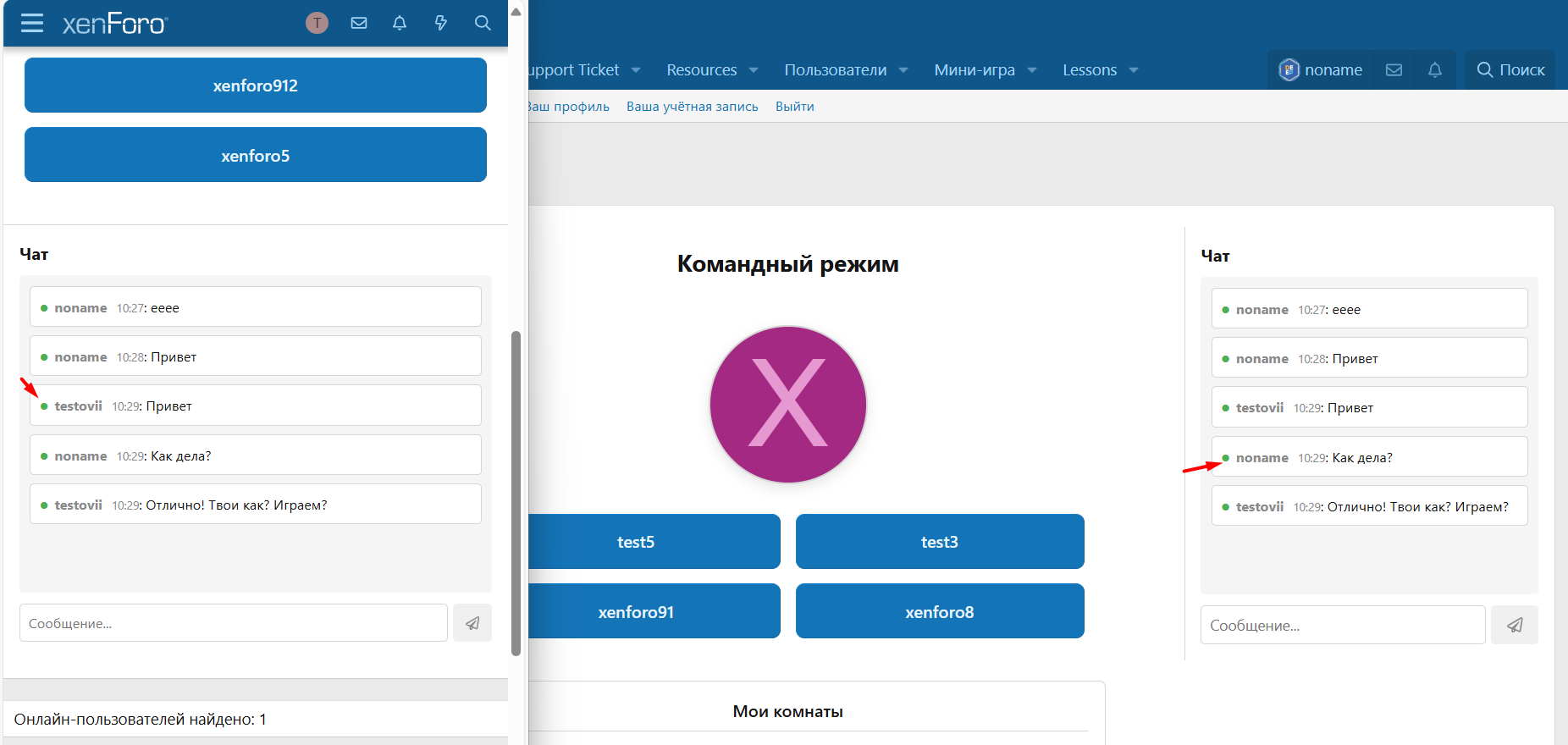Click the lightning bolt what's new icon

(x=441, y=23)
